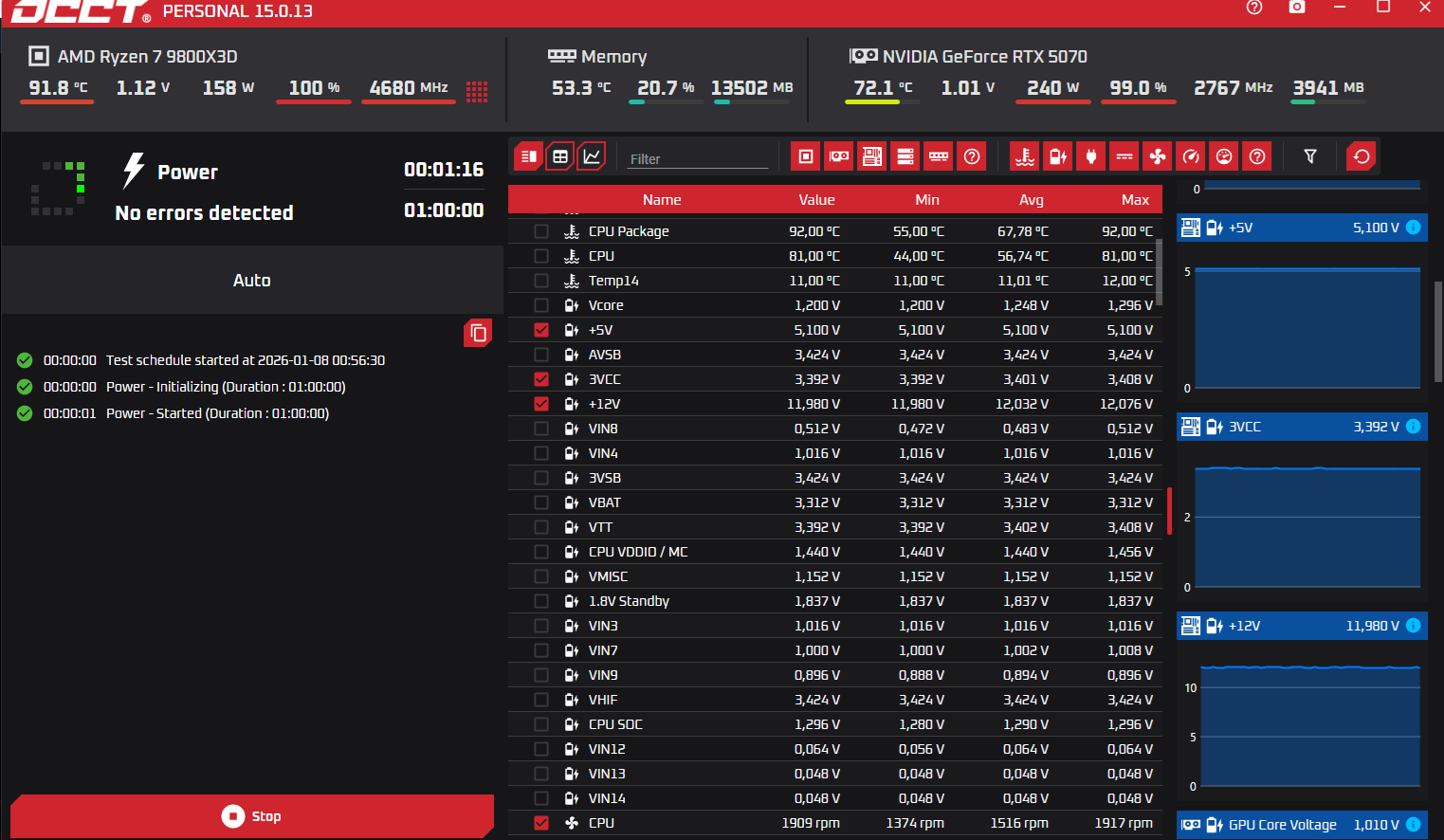Uncheck the +5V row checkbox

click(x=541, y=330)
